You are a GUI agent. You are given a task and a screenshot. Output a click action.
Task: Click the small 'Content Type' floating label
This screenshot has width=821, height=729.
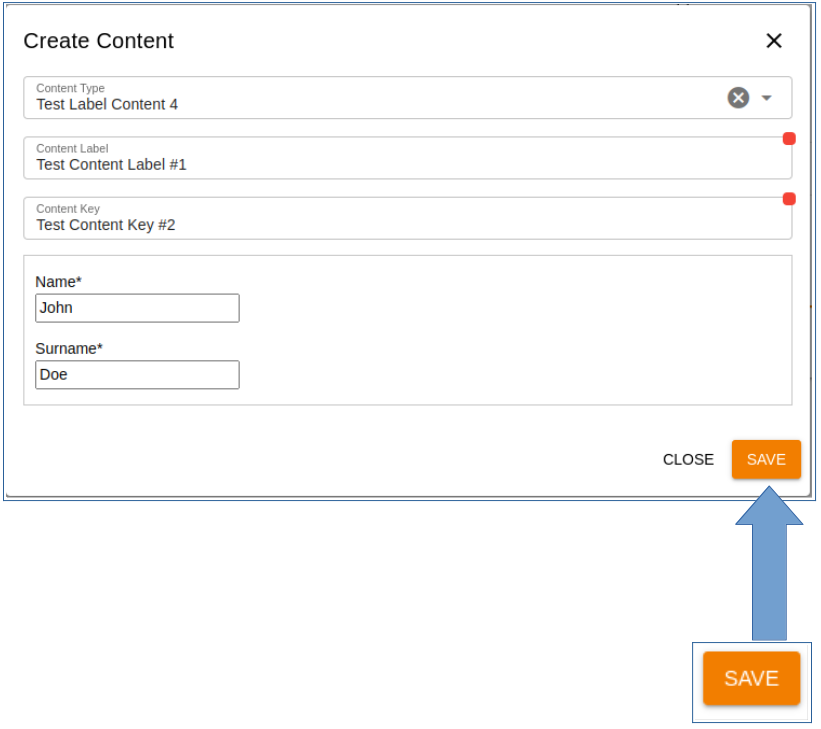[x=70, y=88]
